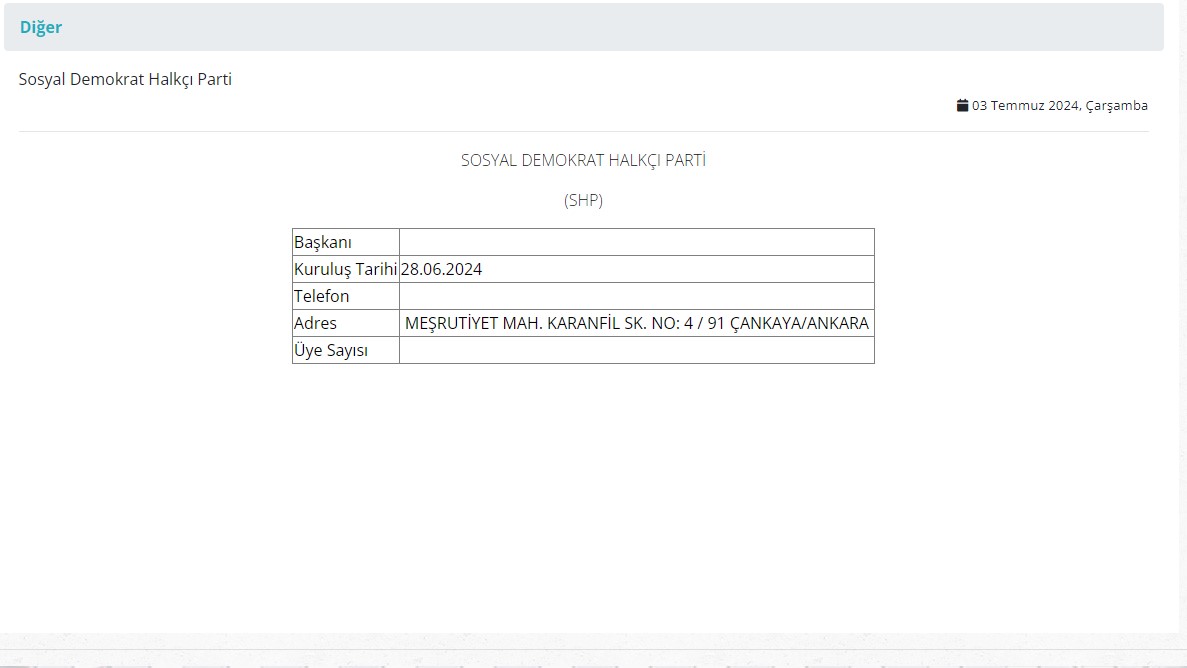1187x668 pixels.
Task: Click the Adres row label
Action: click(x=315, y=323)
